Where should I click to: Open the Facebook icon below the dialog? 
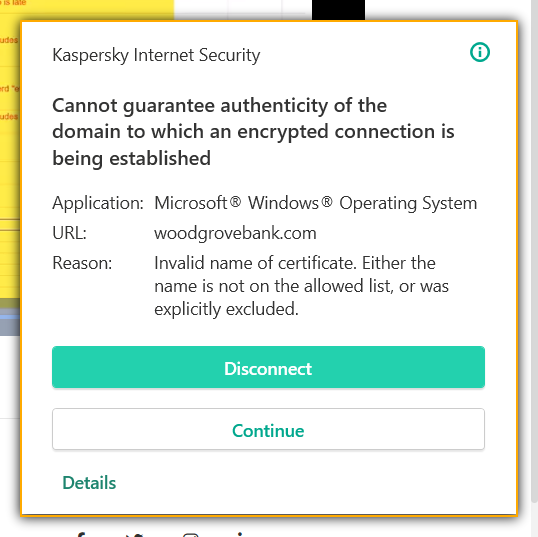pos(80,534)
